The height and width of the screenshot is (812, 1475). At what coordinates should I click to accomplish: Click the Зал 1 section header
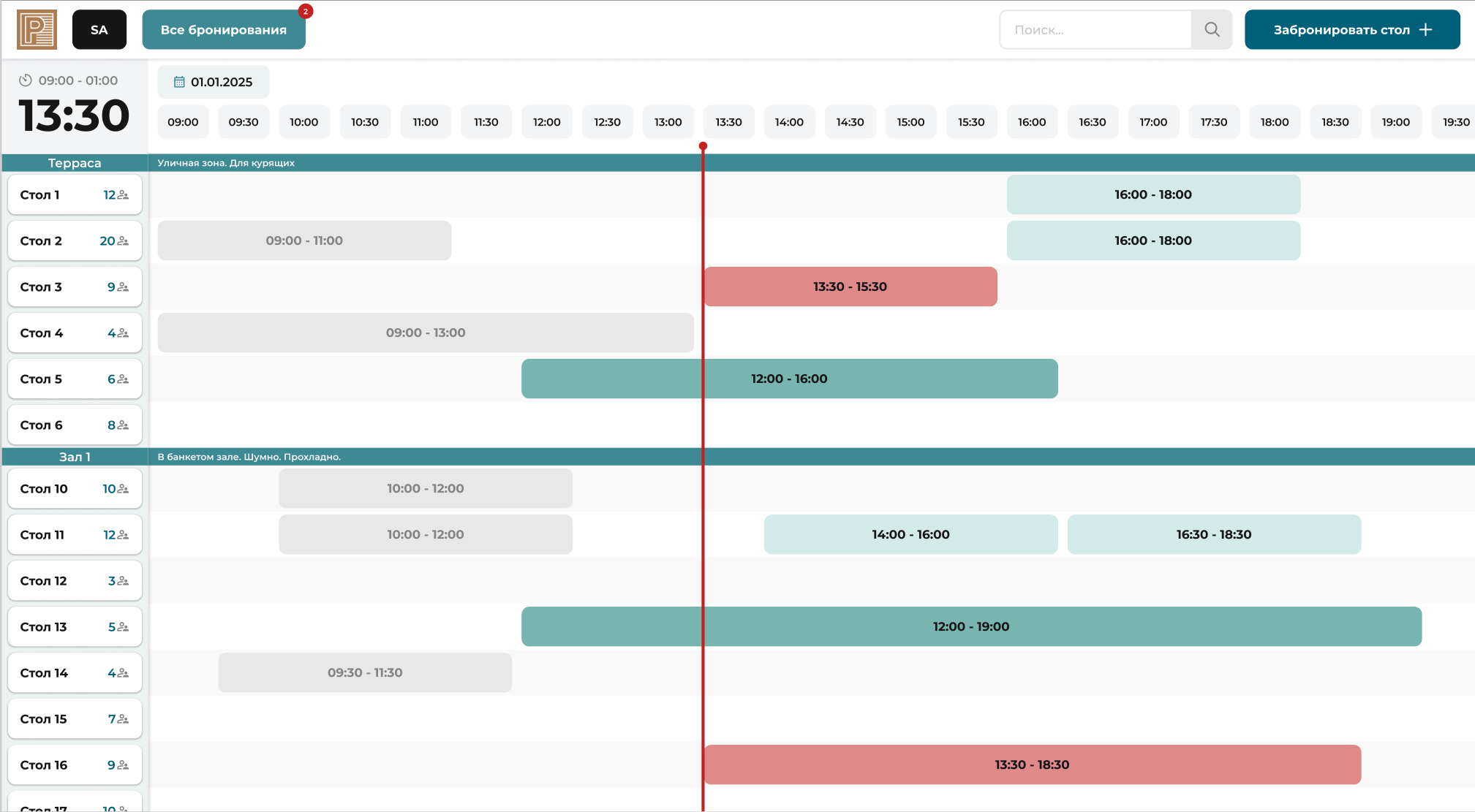pos(75,457)
